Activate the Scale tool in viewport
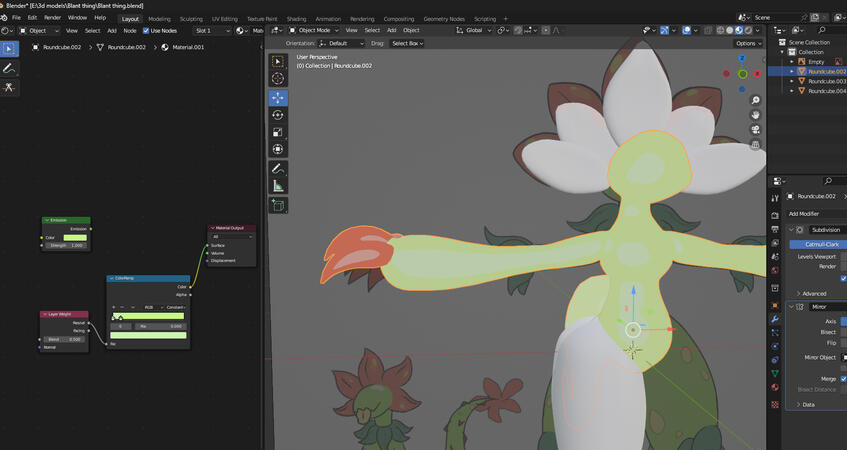 tap(278, 132)
